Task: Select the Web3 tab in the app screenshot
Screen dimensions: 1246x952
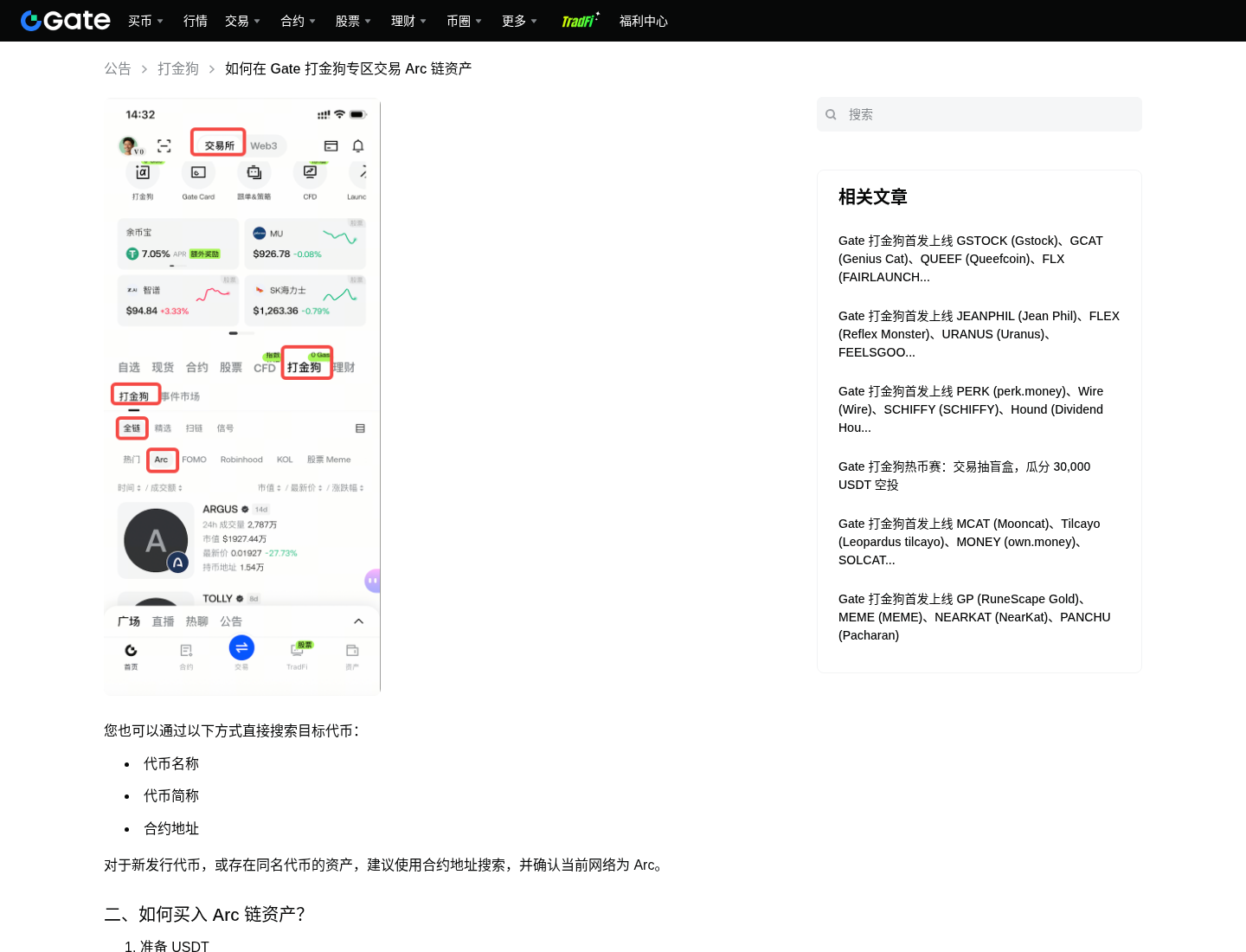Action: tap(264, 145)
